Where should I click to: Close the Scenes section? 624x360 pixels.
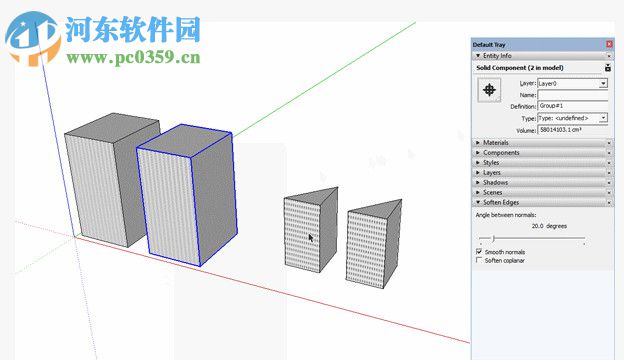click(x=609, y=193)
